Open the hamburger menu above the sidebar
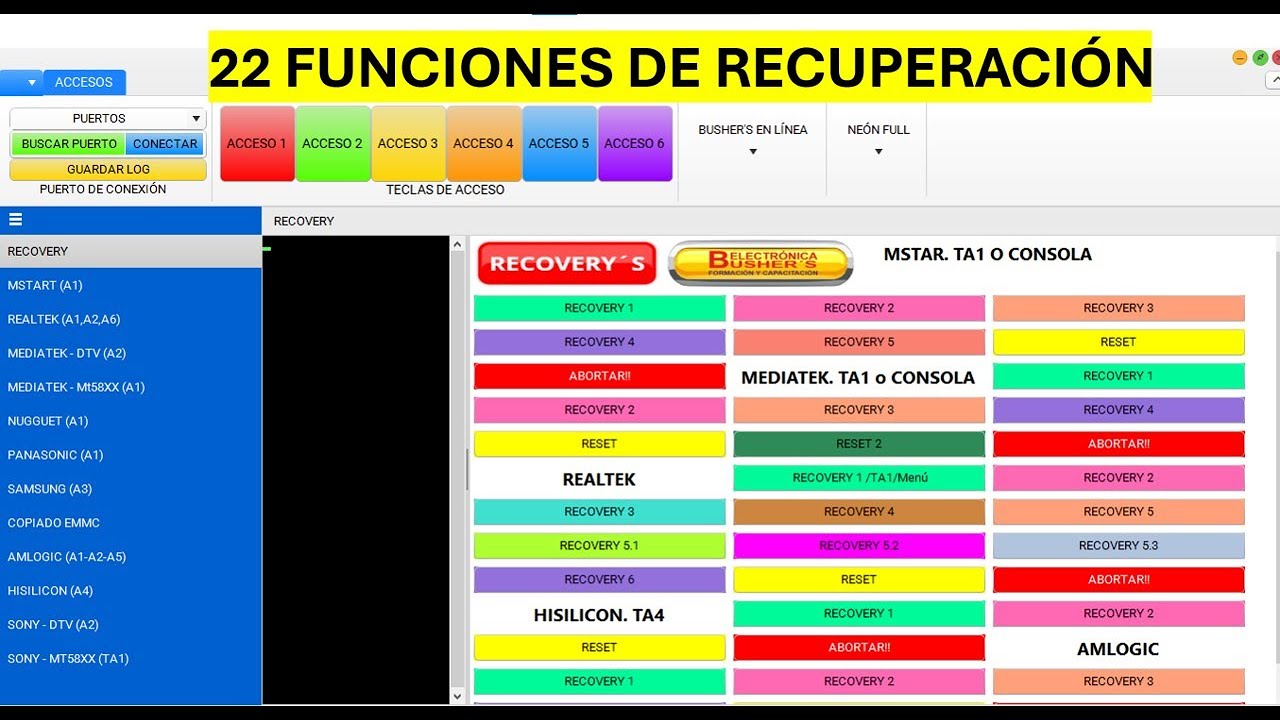Screen dimensions: 1280x720 click(x=15, y=220)
